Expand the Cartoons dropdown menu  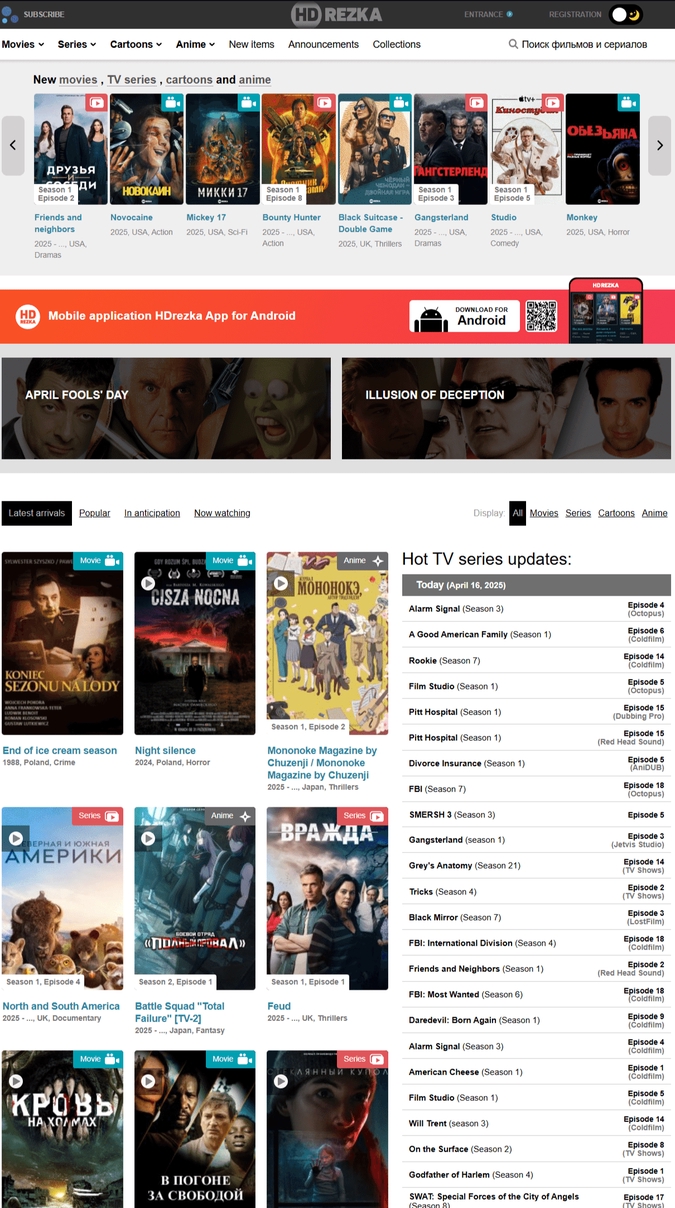click(x=137, y=44)
